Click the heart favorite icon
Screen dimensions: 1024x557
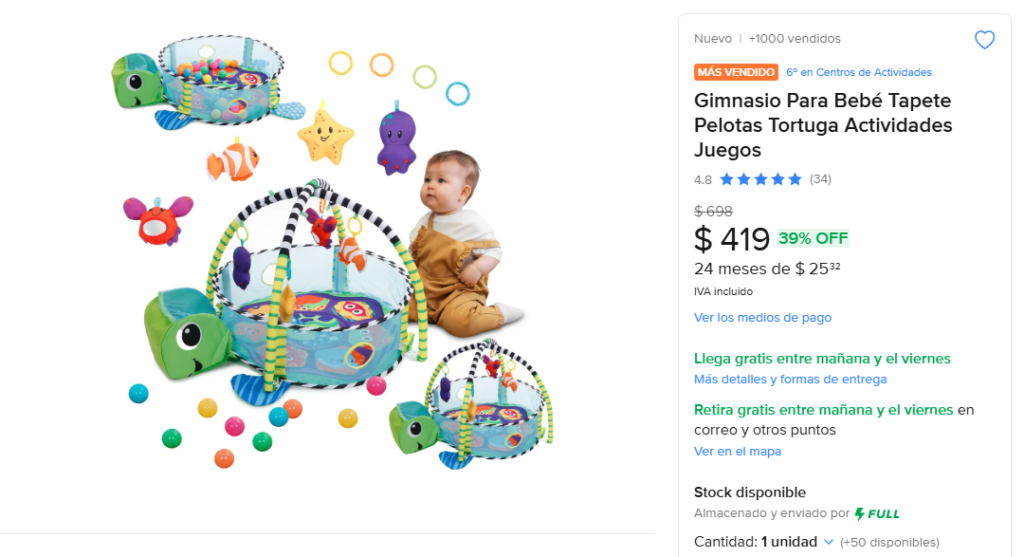984,40
